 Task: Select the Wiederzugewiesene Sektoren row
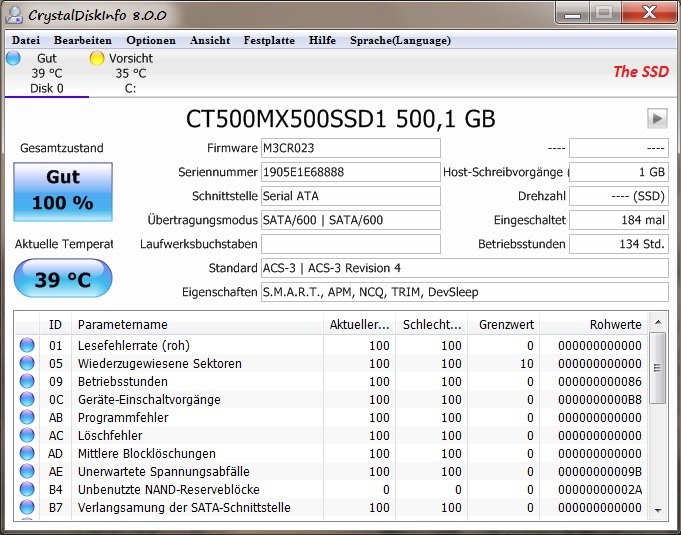pyautogui.click(x=331, y=363)
